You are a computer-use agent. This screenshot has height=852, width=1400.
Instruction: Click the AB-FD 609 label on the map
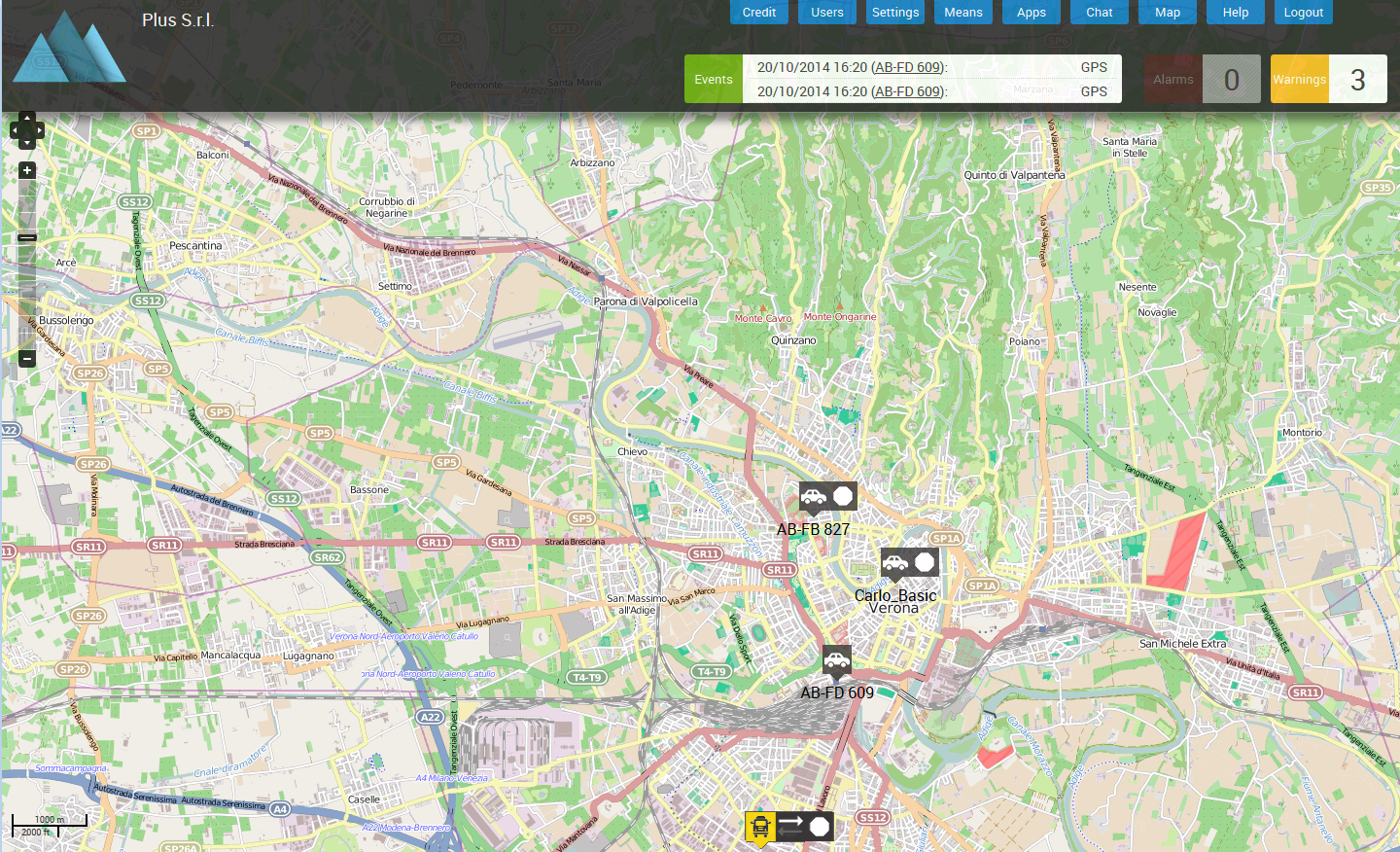tap(837, 692)
